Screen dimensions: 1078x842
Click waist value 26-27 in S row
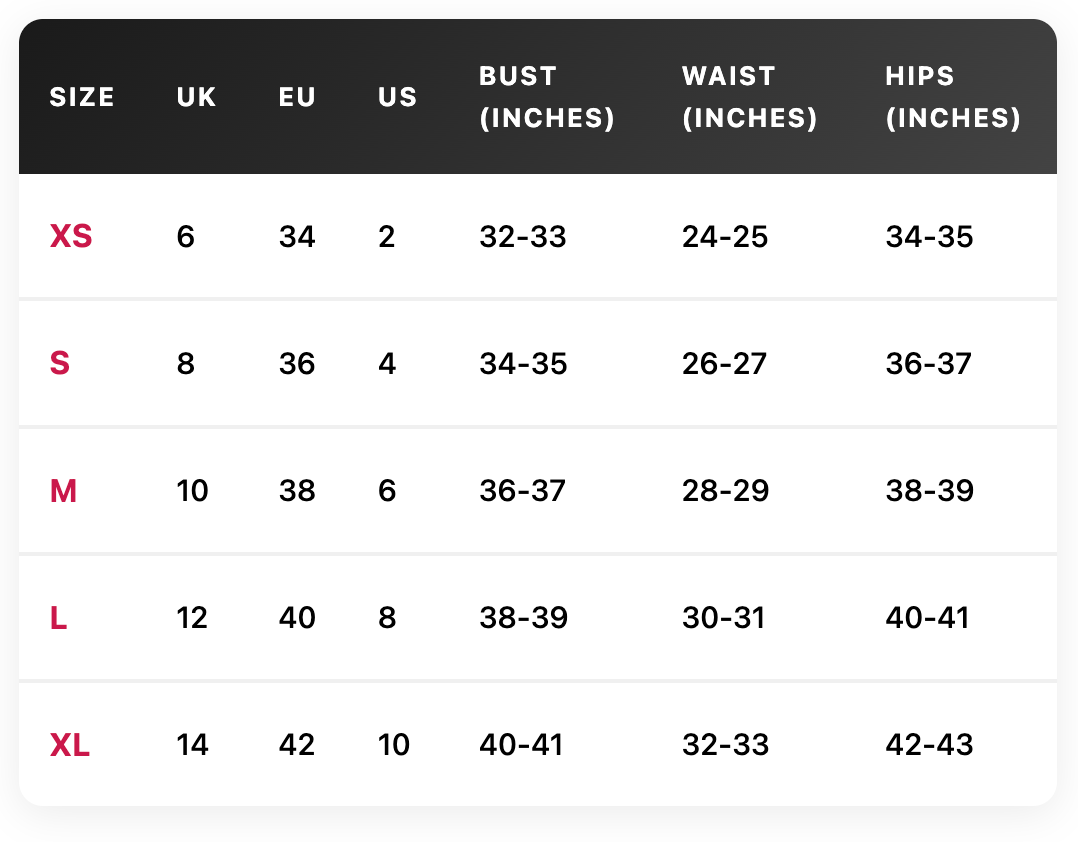pyautogui.click(x=725, y=363)
